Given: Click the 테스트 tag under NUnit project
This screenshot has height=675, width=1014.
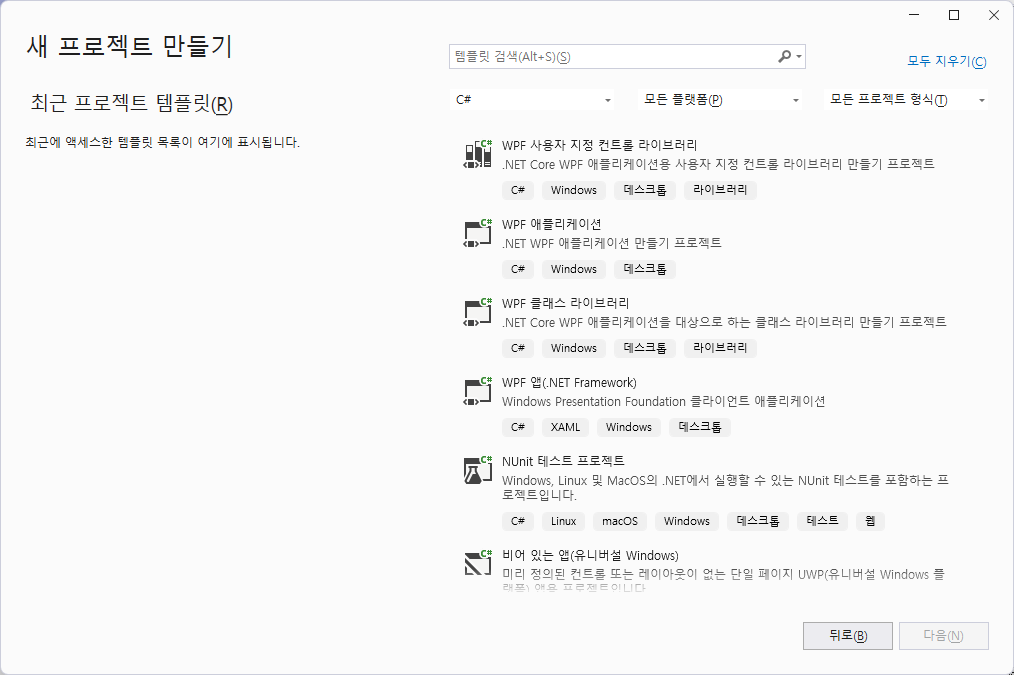Looking at the screenshot, I should tap(822, 521).
